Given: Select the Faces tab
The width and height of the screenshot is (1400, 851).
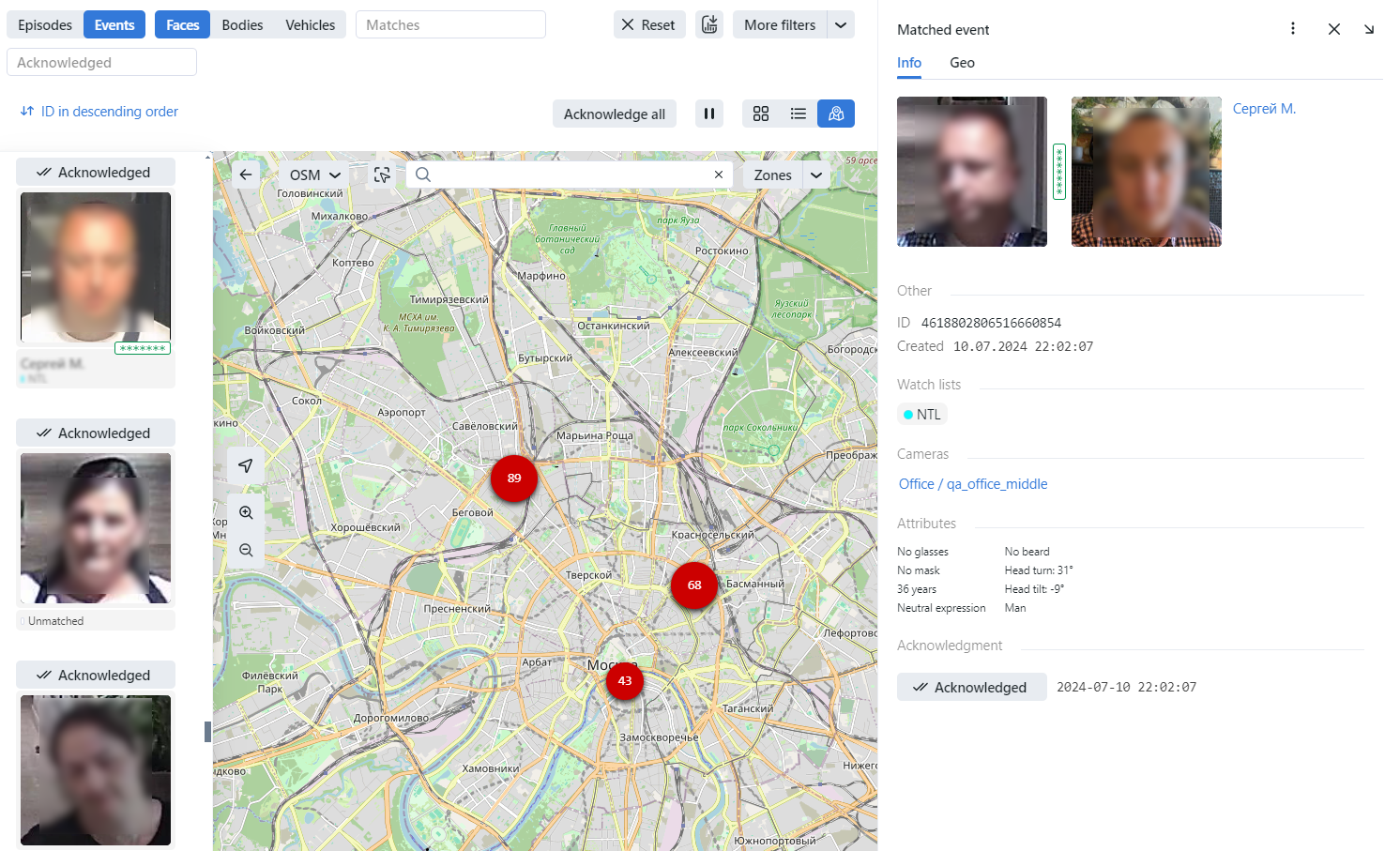Looking at the screenshot, I should pos(182,24).
